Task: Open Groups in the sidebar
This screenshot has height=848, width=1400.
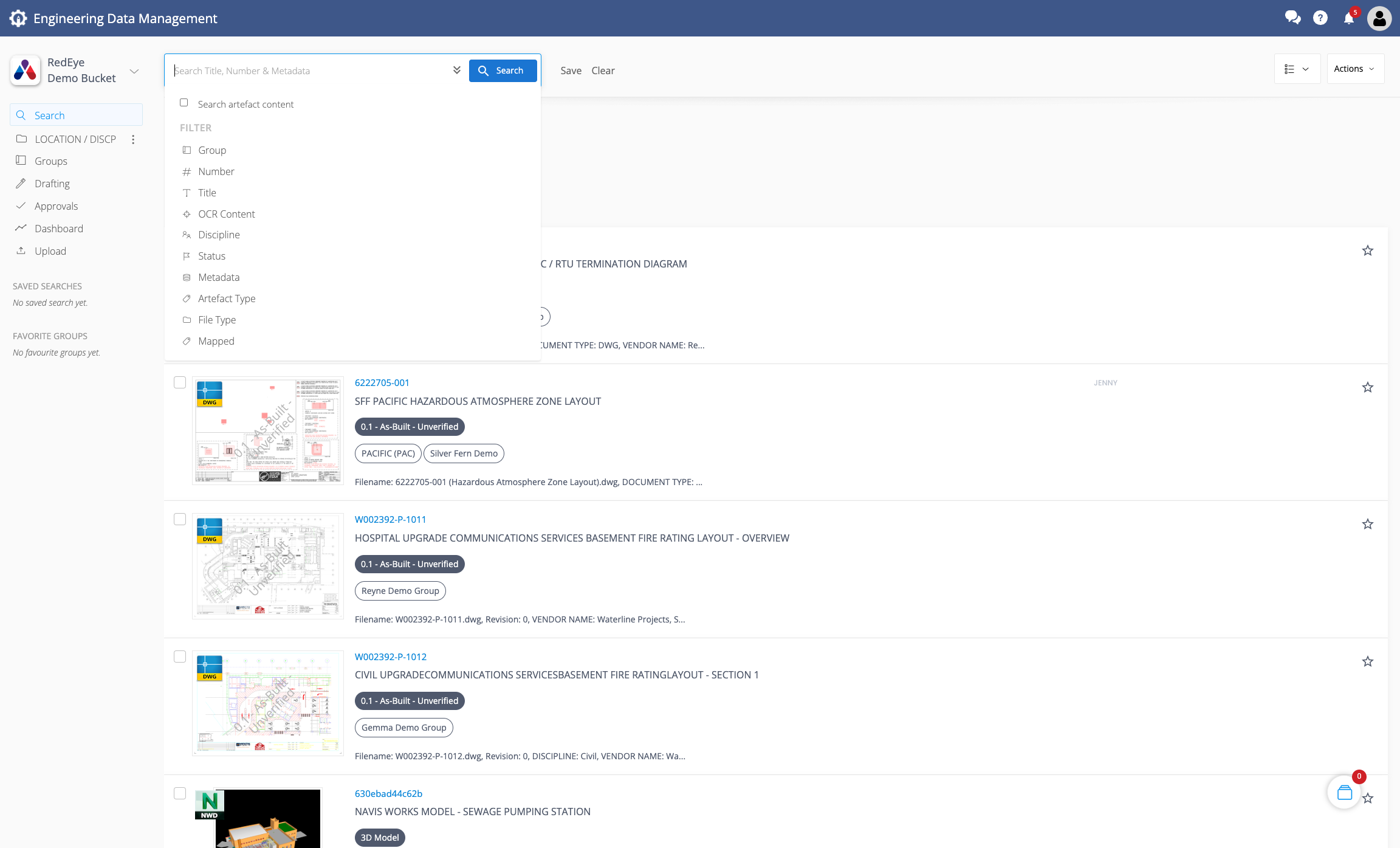Action: pyautogui.click(x=51, y=160)
